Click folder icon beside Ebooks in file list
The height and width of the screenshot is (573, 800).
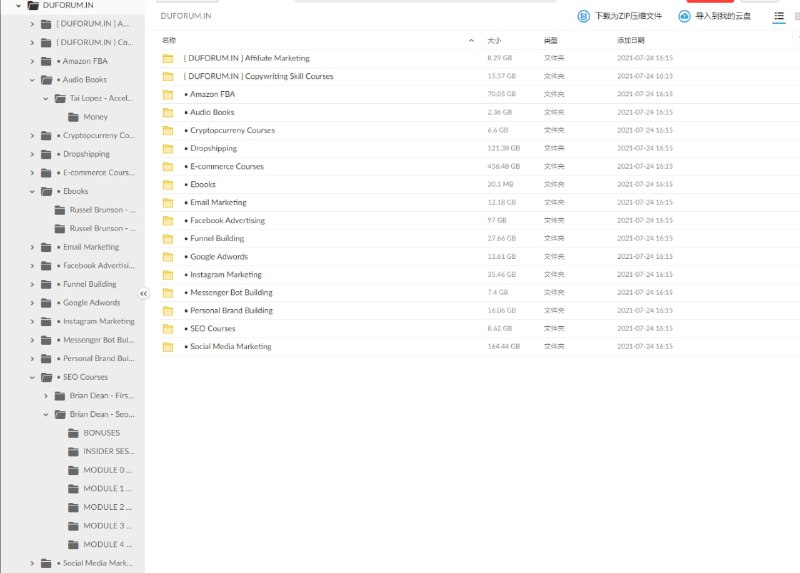tap(168, 185)
